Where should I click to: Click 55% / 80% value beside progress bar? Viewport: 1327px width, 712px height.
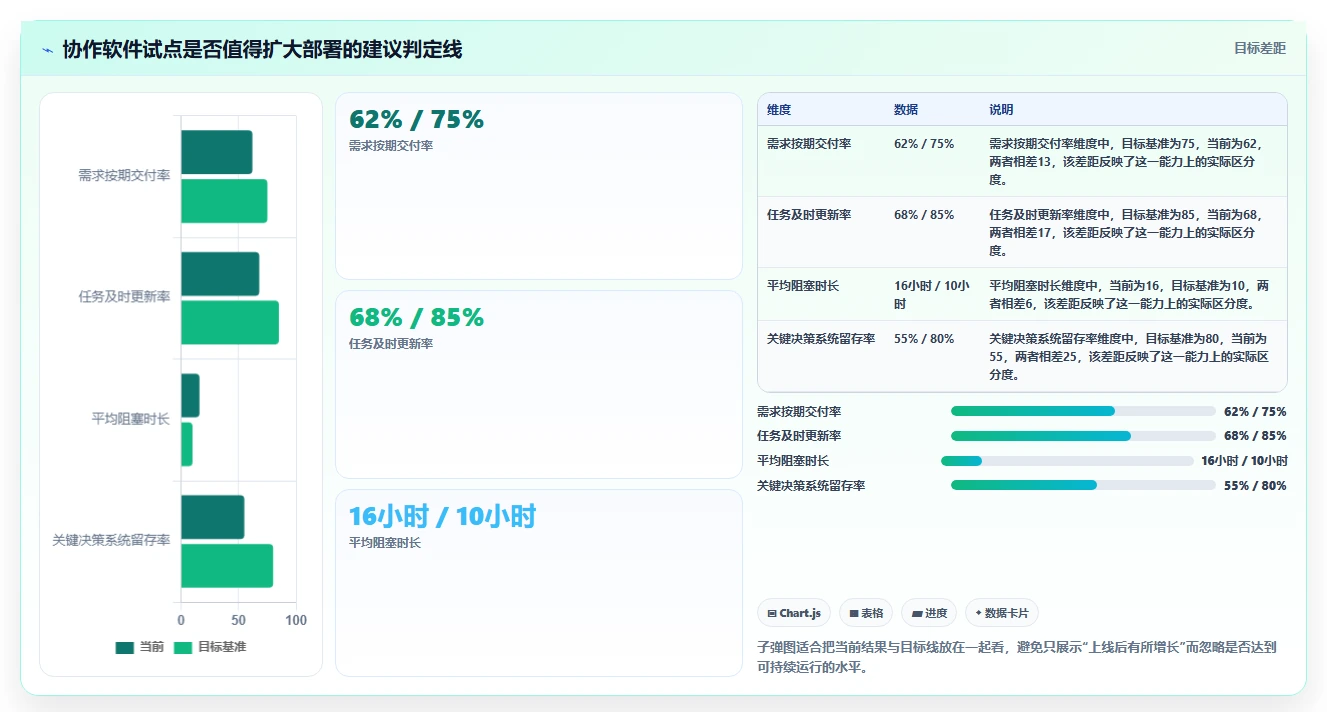tap(1255, 485)
